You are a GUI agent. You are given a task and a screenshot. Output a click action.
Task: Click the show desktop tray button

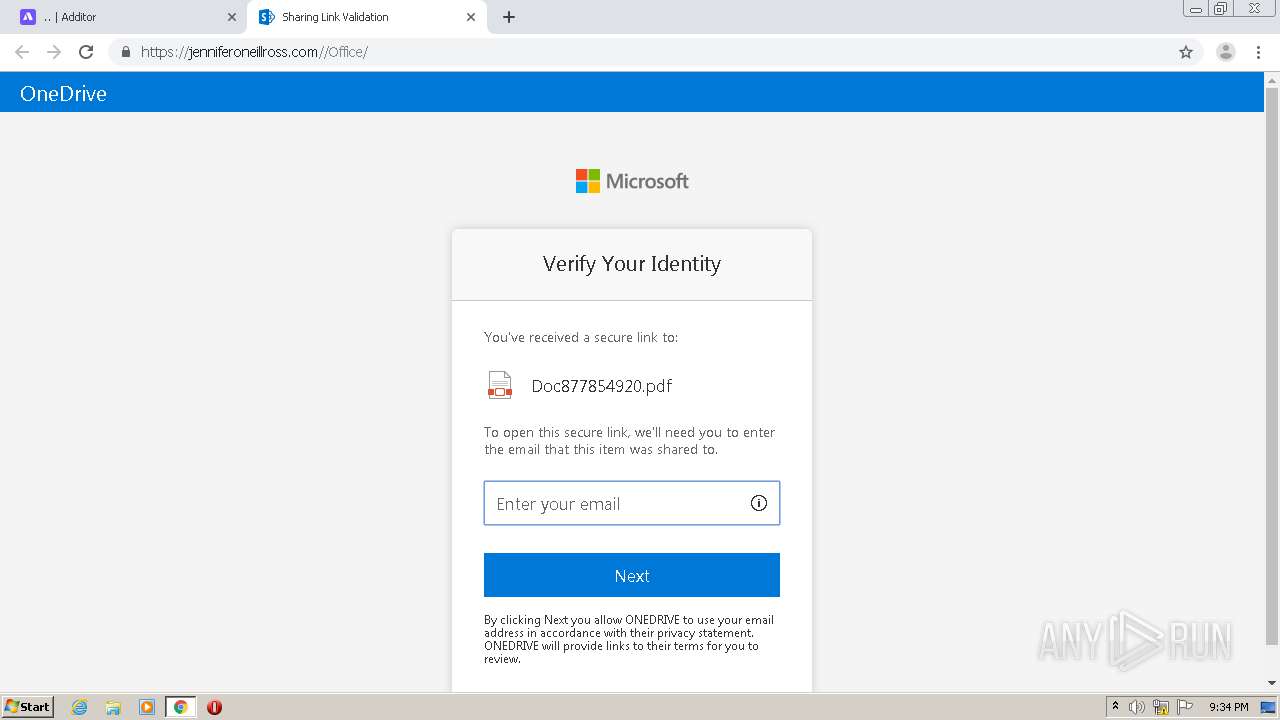1269,707
